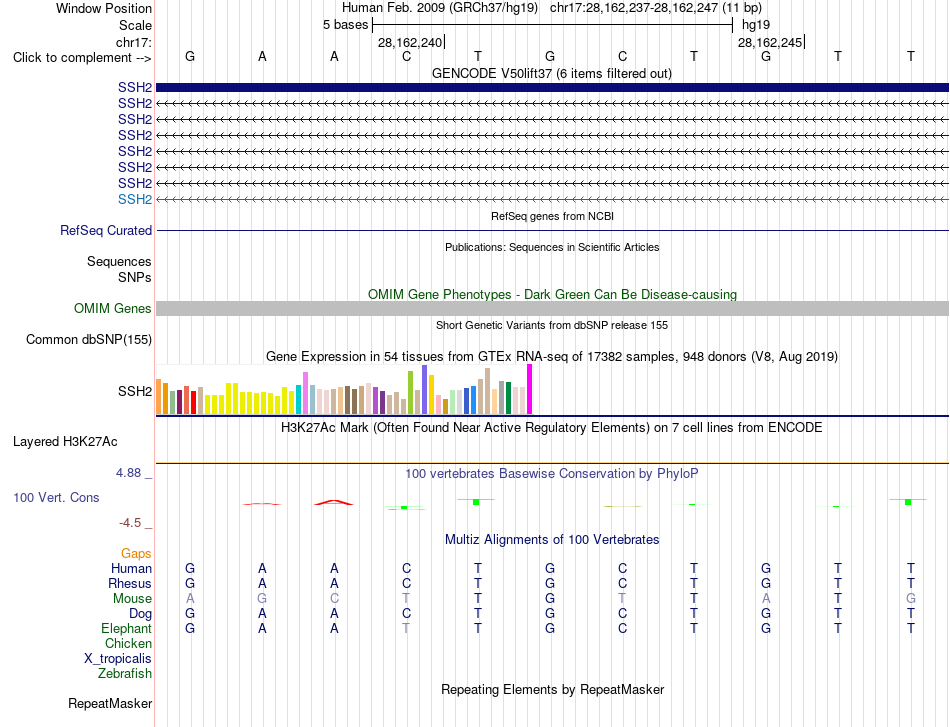The width and height of the screenshot is (950, 727).
Task: Open 'Short Genetic Variants from dbSNP release 155' title
Action: tap(552, 325)
